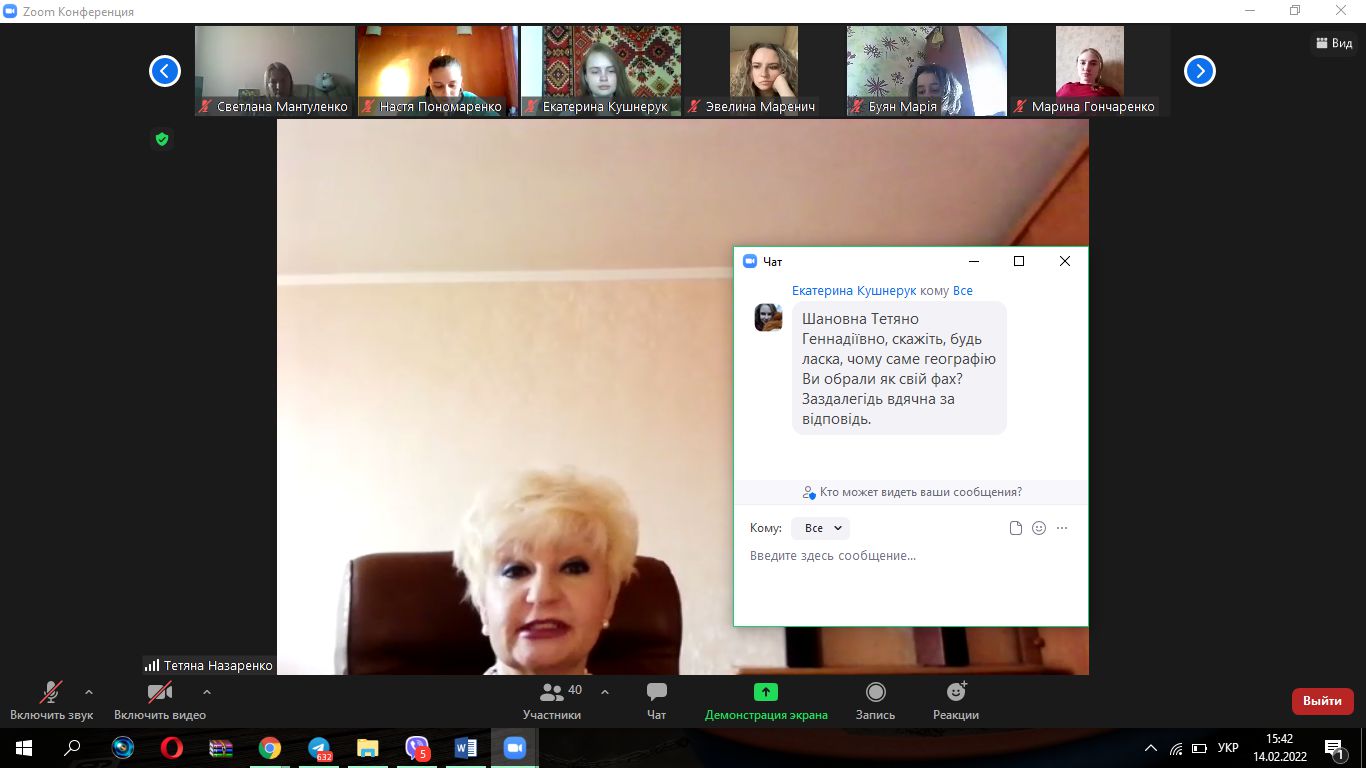Click the emoji smiley icon in chat
The image size is (1366, 768).
1039,528
